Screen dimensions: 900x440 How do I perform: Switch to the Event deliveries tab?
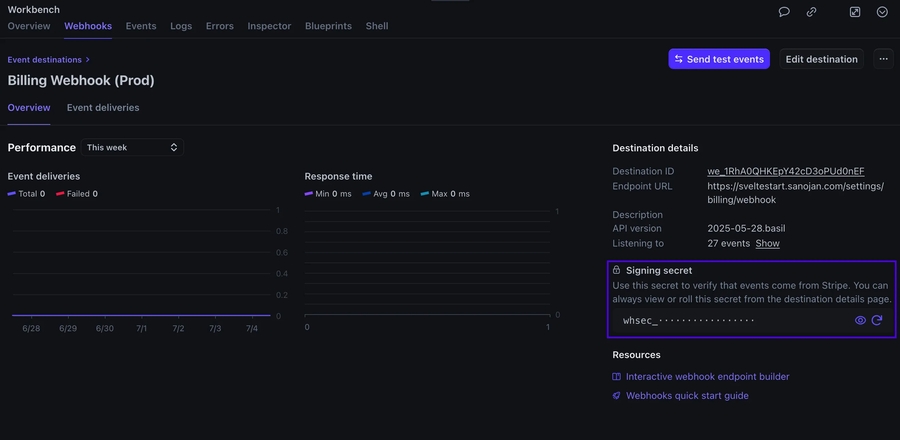103,108
